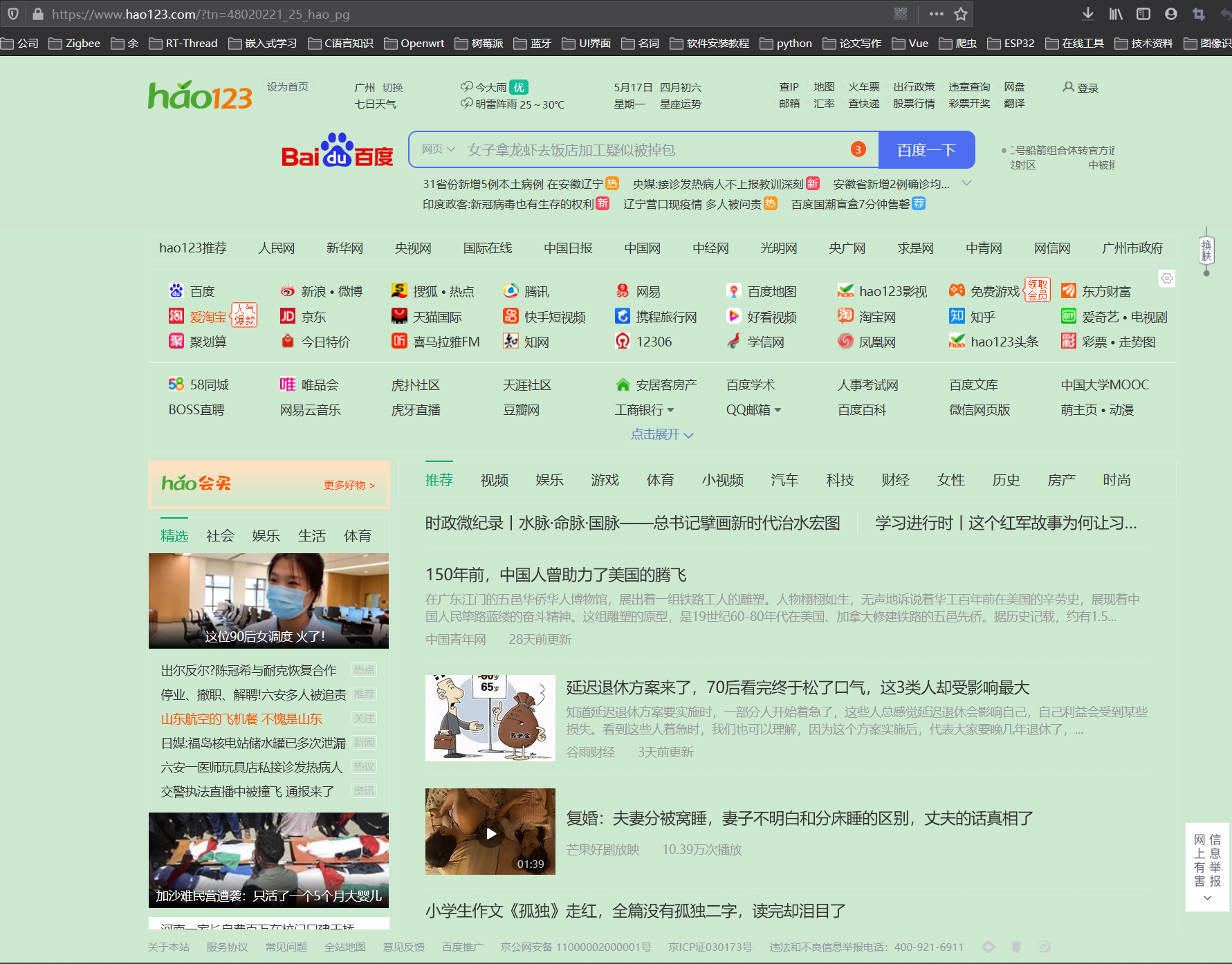
Task: Open 查快递 tool link
Action: click(x=863, y=103)
